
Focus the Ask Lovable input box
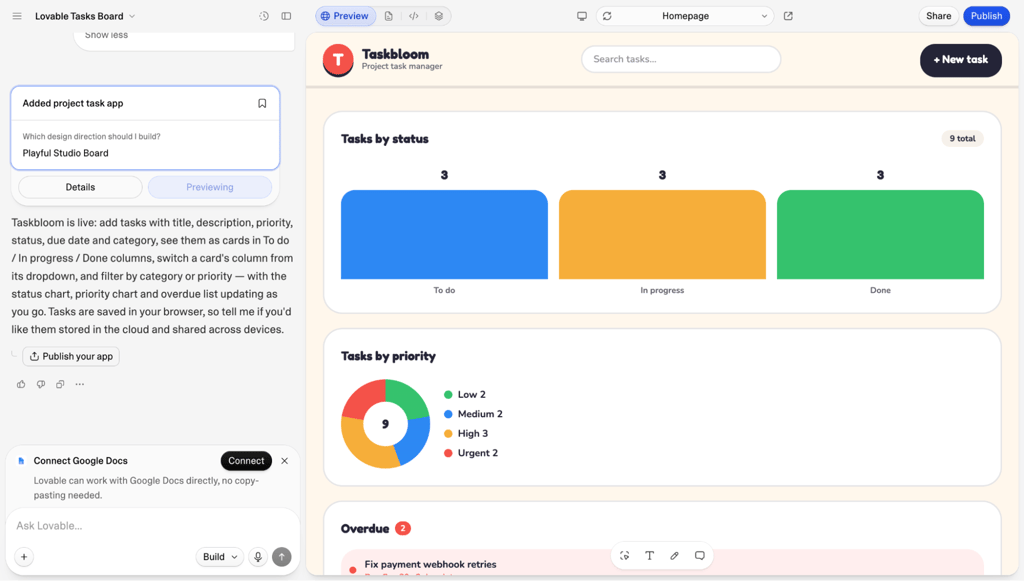click(152, 526)
